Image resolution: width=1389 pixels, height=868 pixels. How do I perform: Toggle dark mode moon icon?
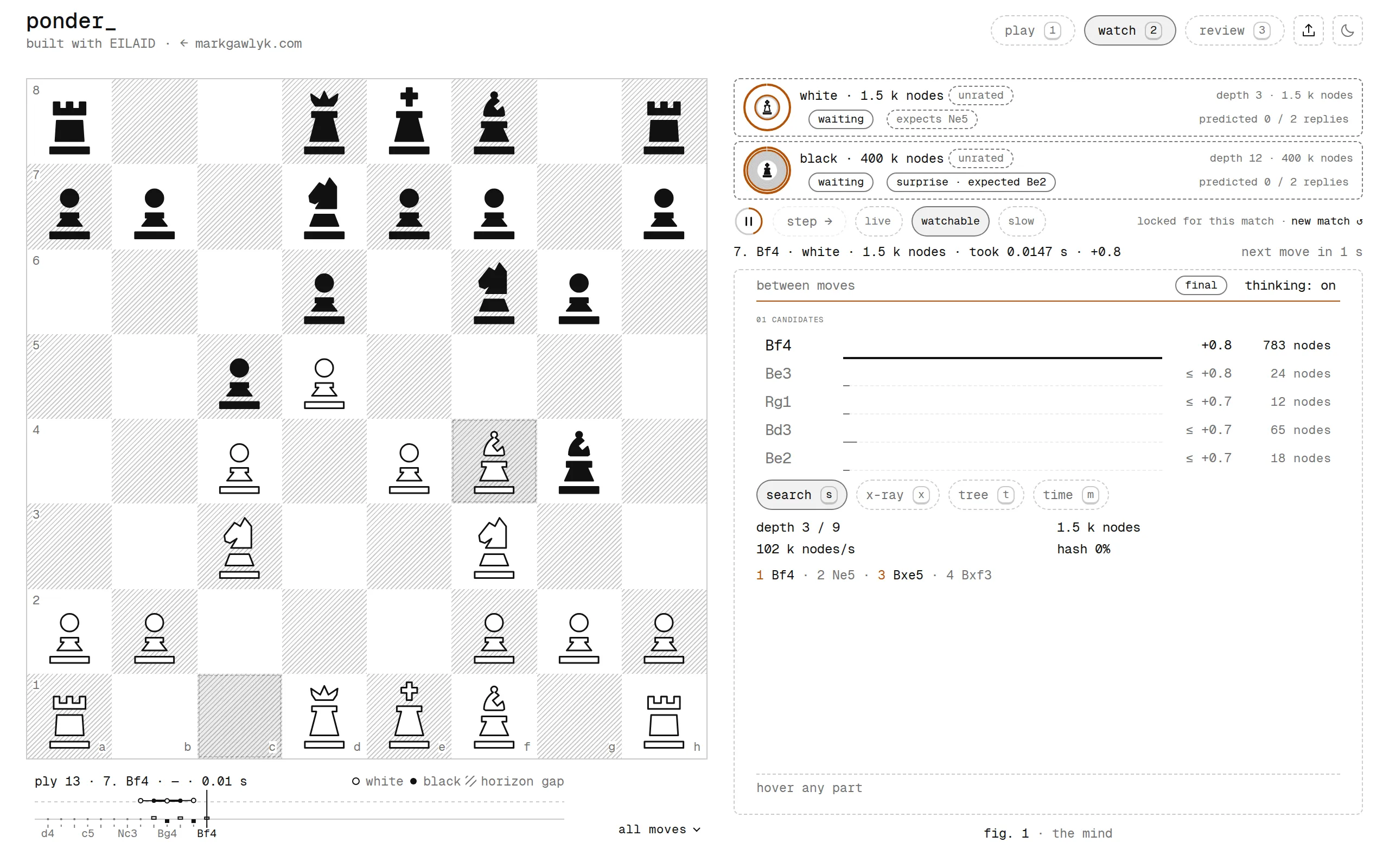click(x=1347, y=30)
